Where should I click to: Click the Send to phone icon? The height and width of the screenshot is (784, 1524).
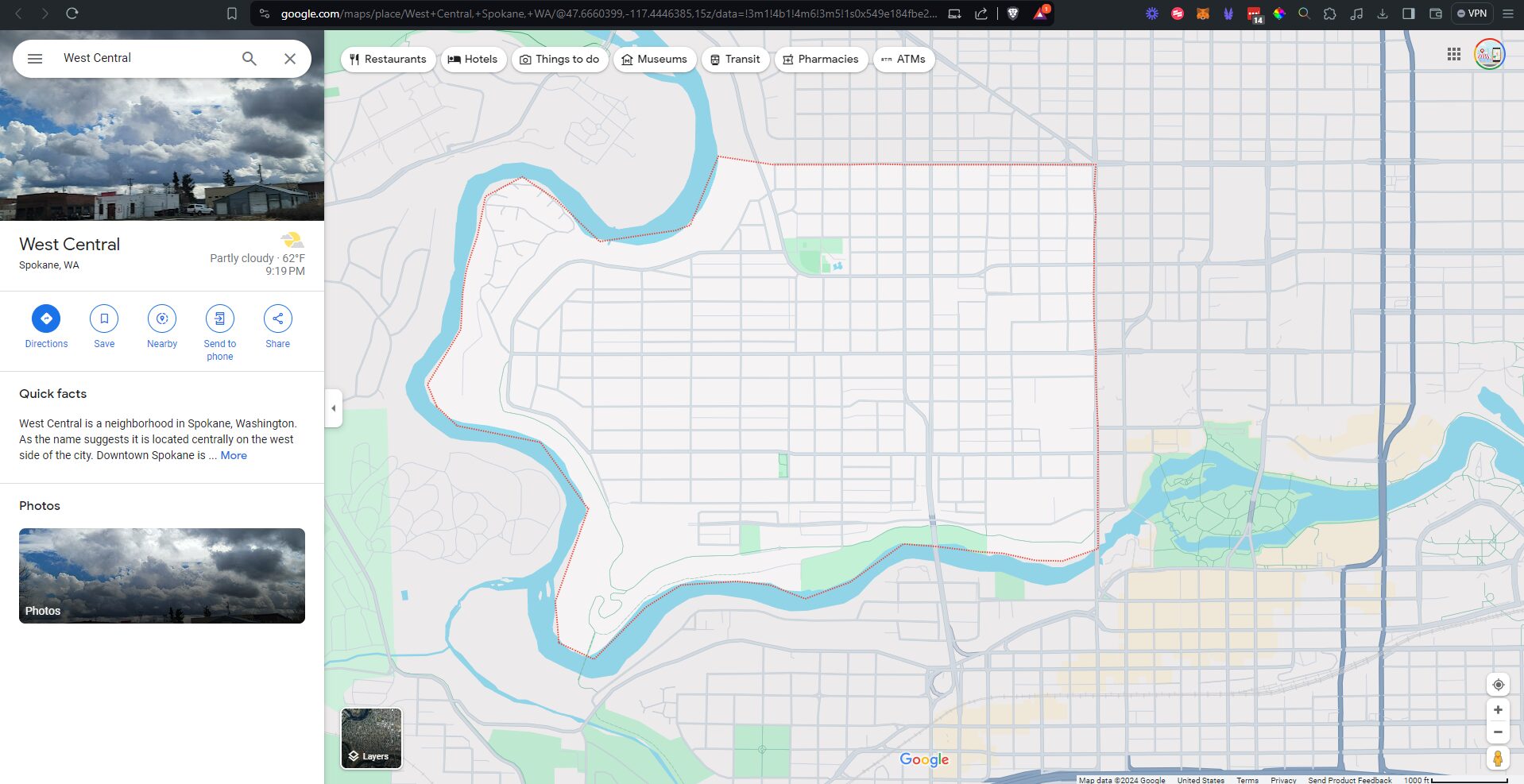point(220,319)
